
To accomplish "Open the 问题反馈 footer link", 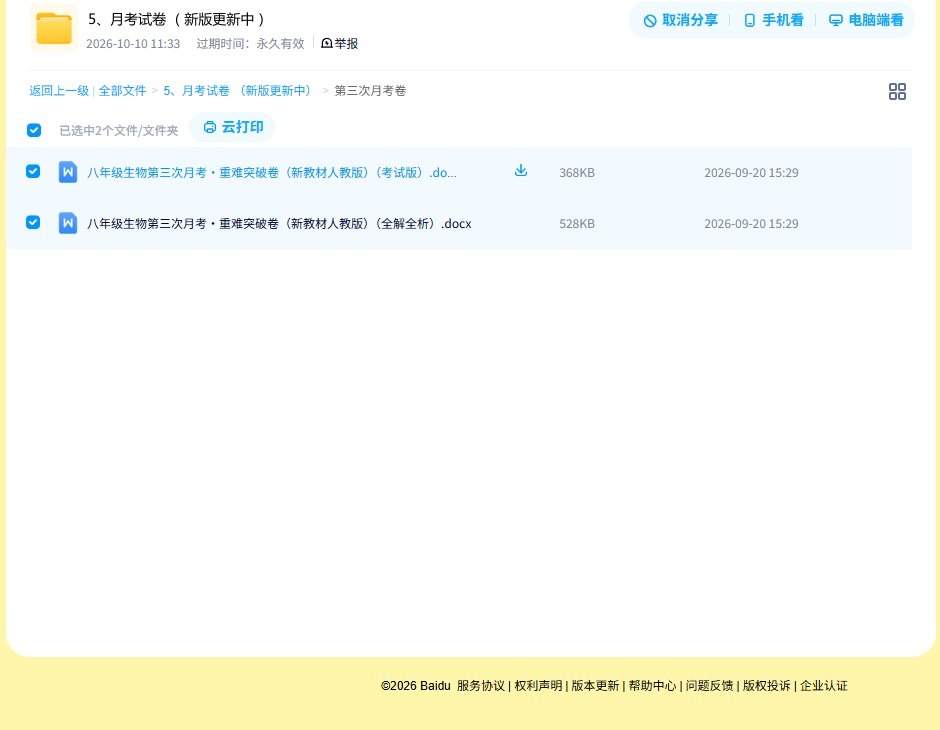I will [x=709, y=686].
